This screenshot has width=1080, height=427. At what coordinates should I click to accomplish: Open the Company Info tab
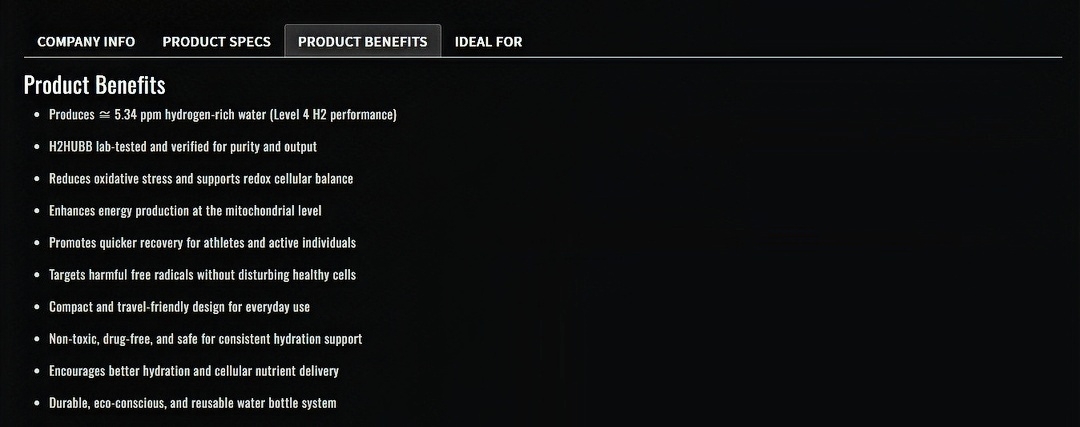pos(86,41)
